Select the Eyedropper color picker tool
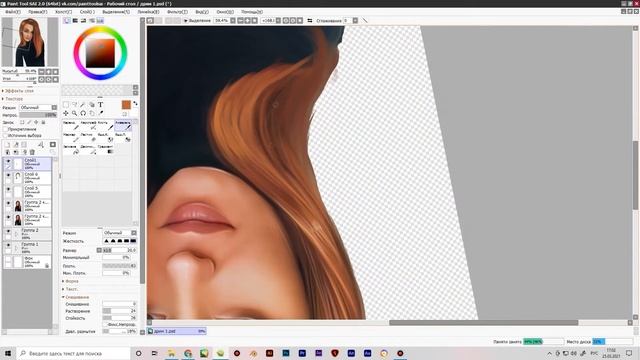Image resolution: width=640 pixels, height=360 pixels. [x=100, y=113]
